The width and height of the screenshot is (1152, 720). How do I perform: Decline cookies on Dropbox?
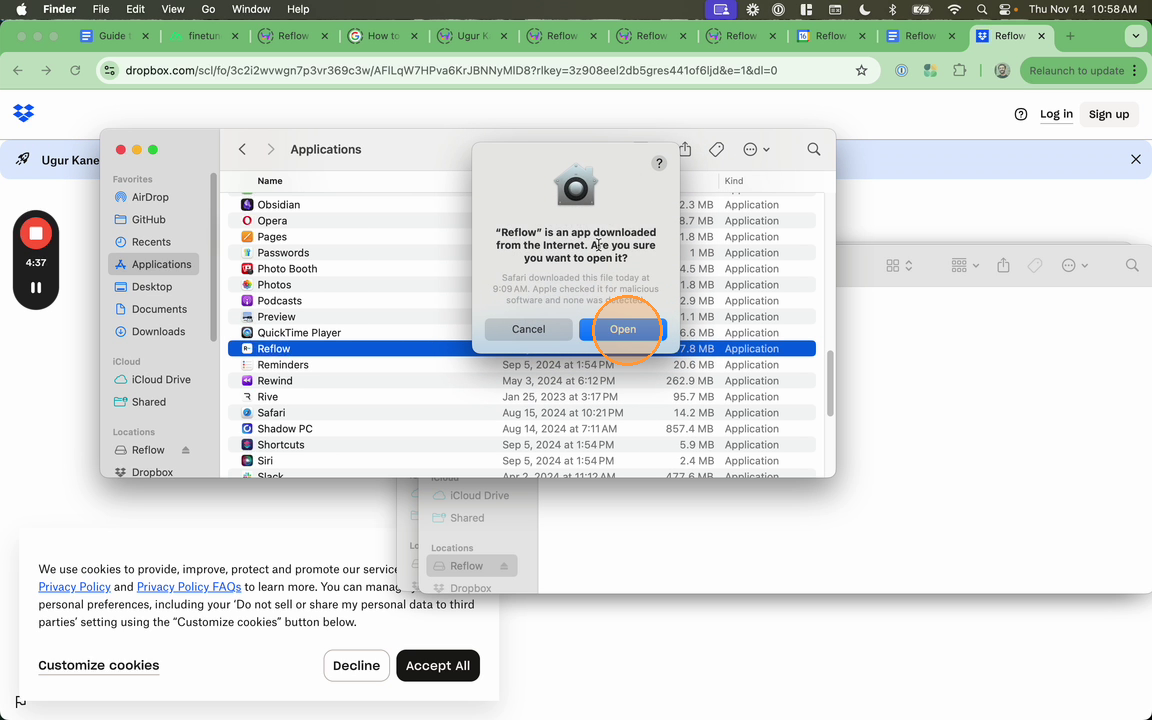pos(356,666)
